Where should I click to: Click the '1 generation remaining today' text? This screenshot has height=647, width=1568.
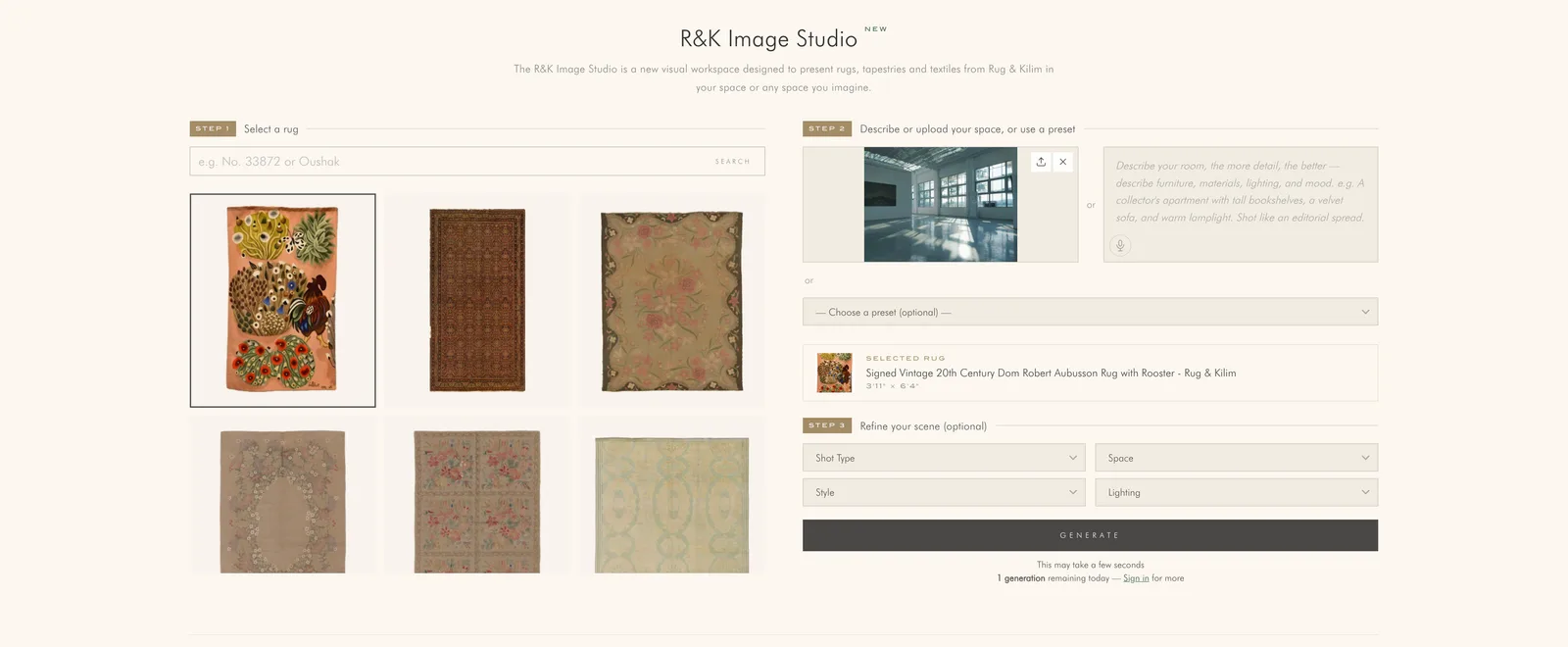[x=1053, y=578]
